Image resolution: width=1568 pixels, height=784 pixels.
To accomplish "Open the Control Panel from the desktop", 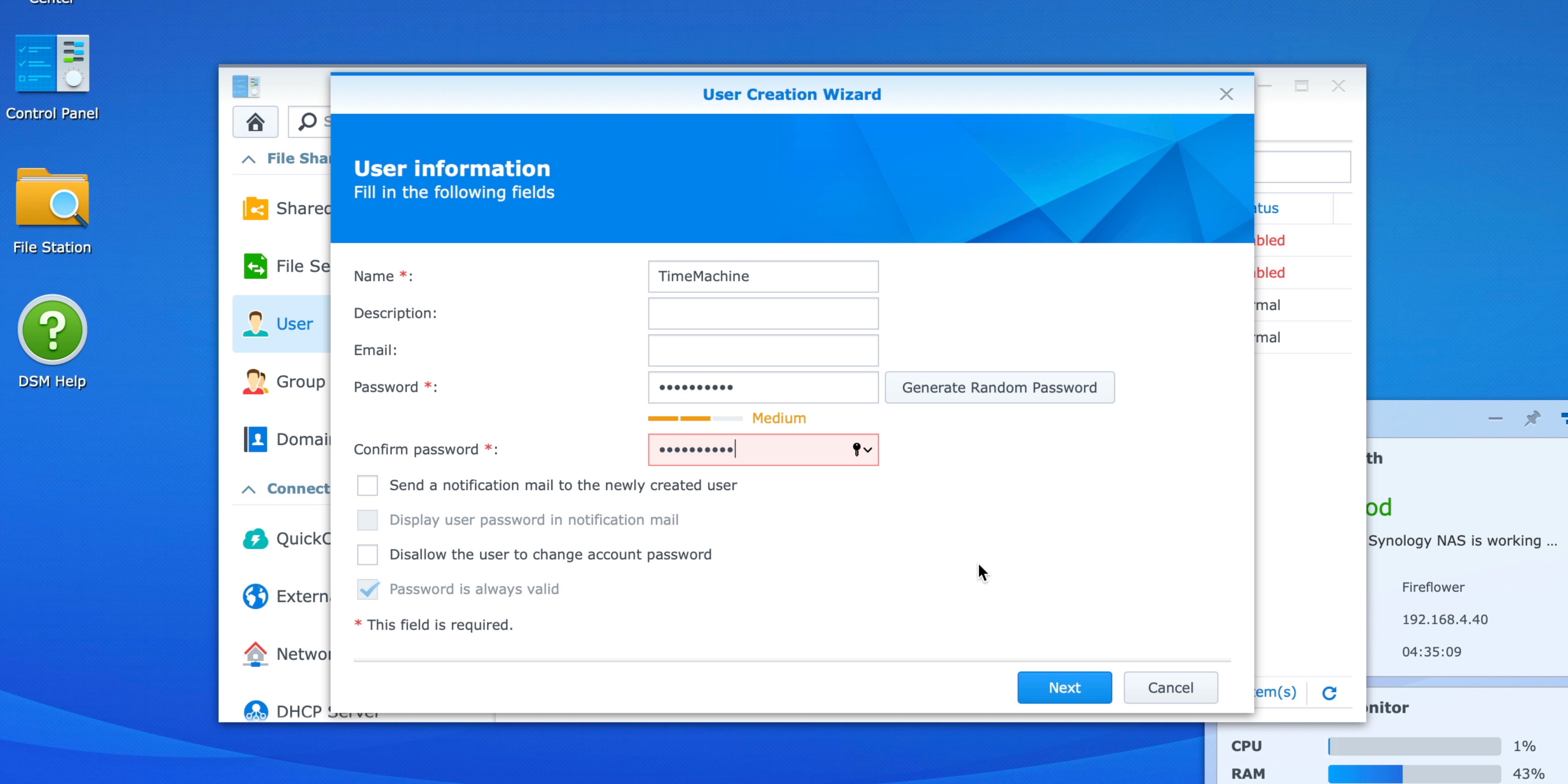I will click(x=52, y=64).
